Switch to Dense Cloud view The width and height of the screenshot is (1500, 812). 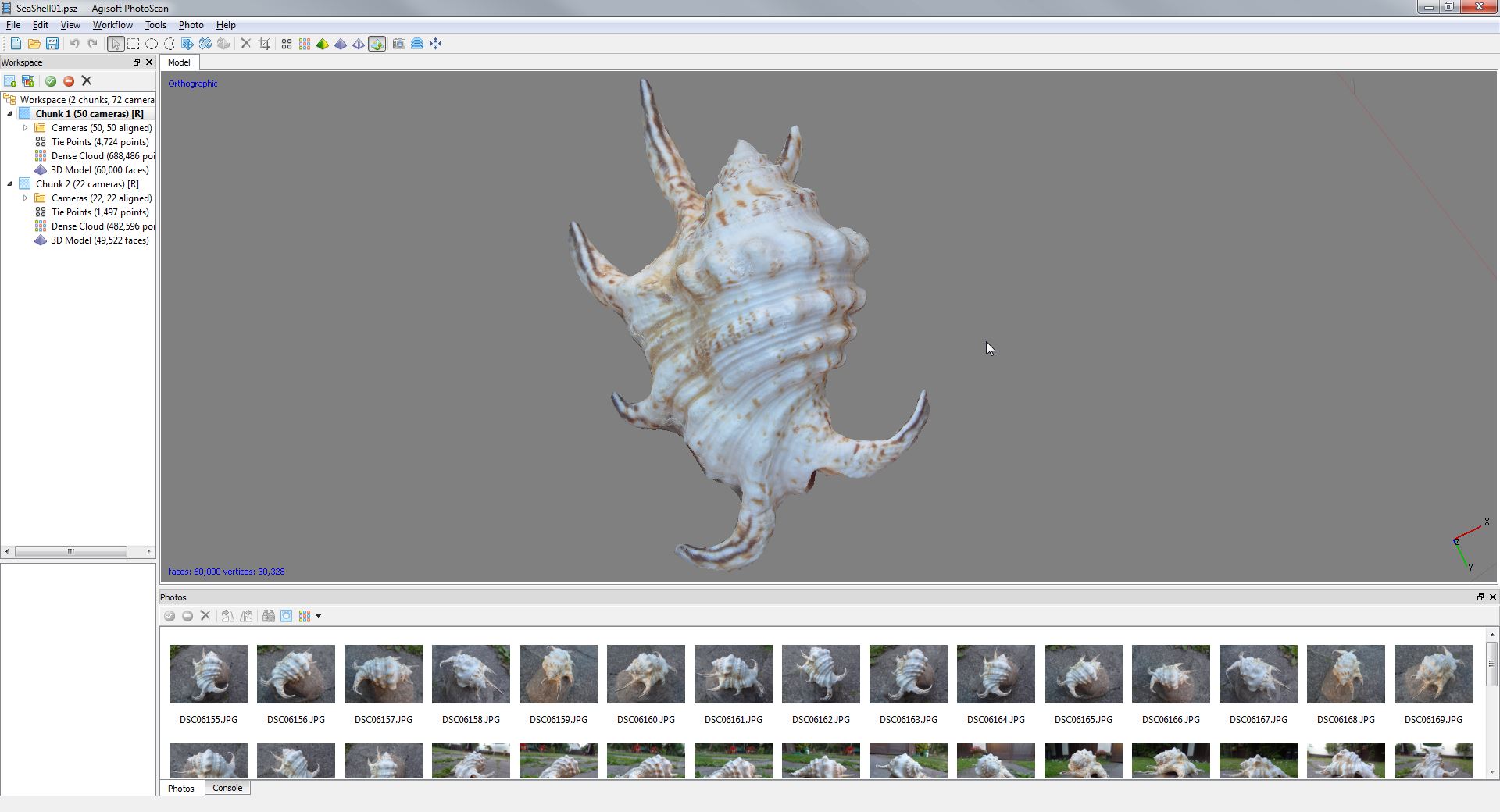point(304,44)
